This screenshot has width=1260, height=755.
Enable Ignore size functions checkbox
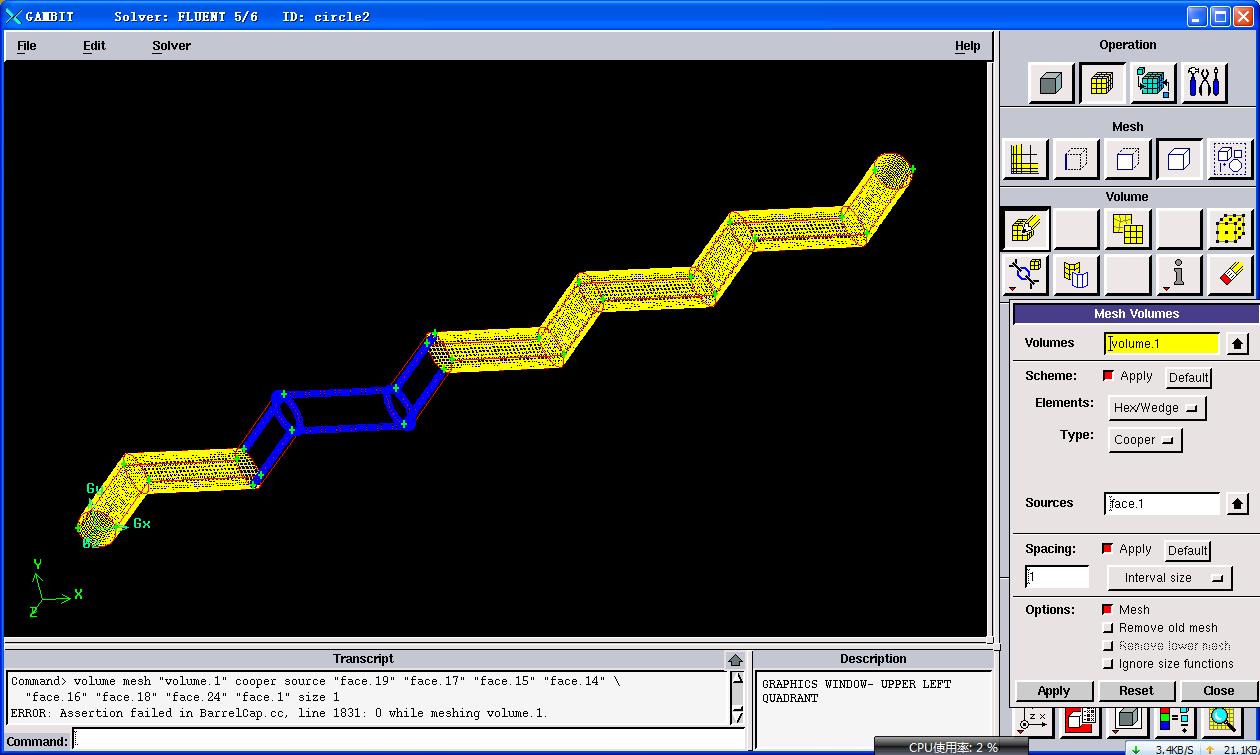tap(1108, 664)
